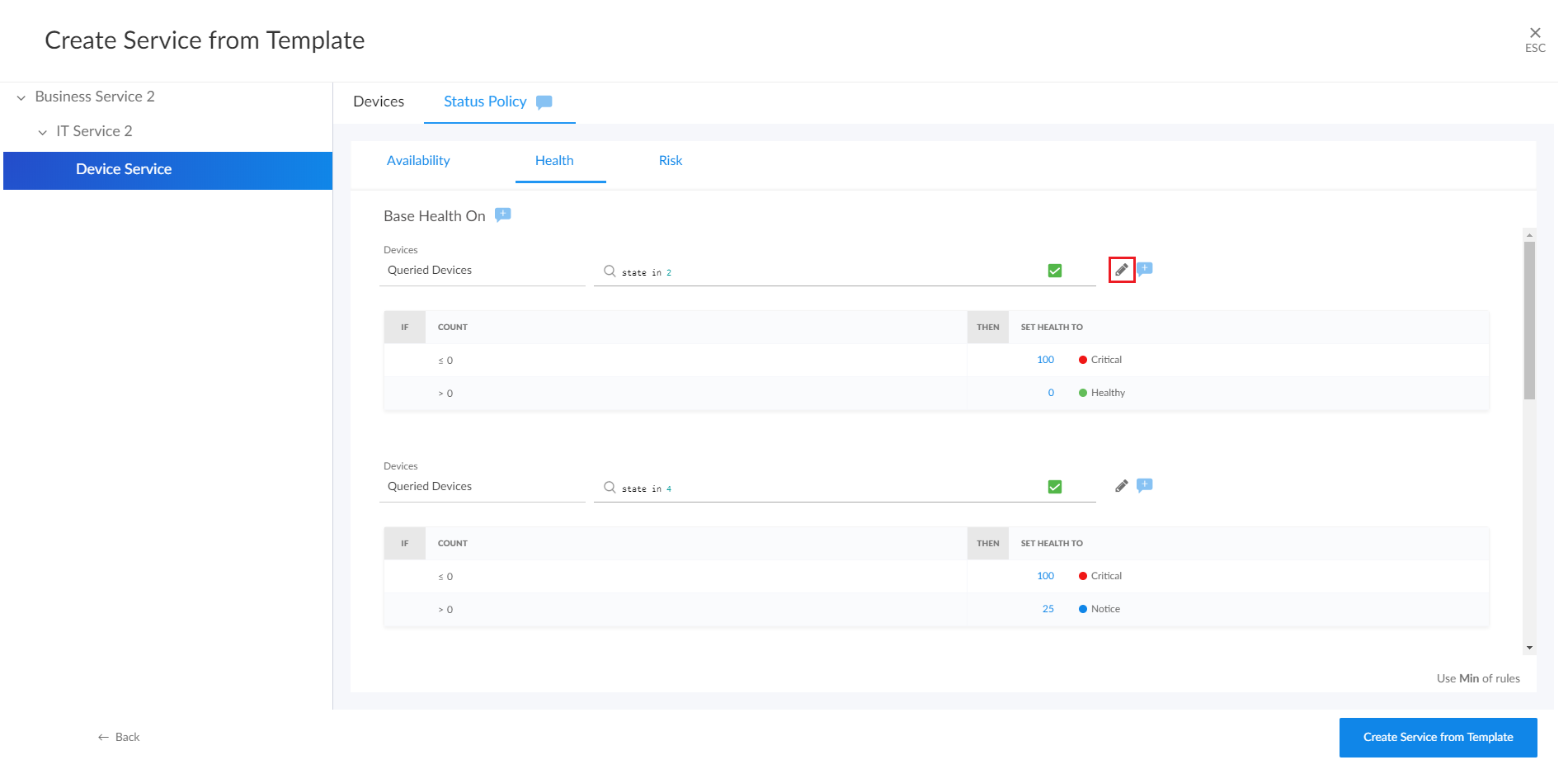Viewport: 1568px width, 774px height.
Task: Open comment bubble on Status Policy tab
Action: click(x=544, y=101)
